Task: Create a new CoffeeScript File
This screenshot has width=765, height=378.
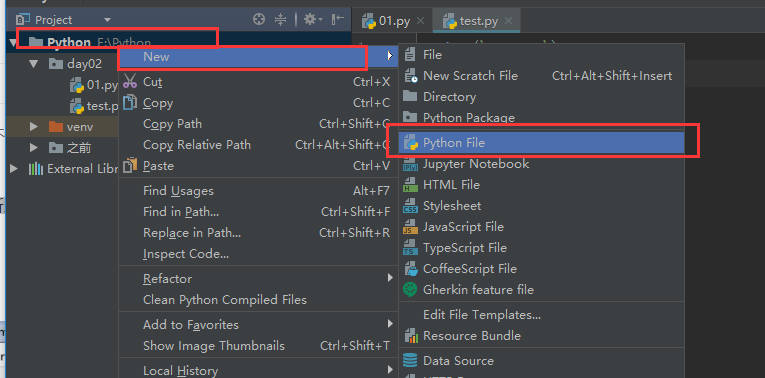Action: (542, 268)
